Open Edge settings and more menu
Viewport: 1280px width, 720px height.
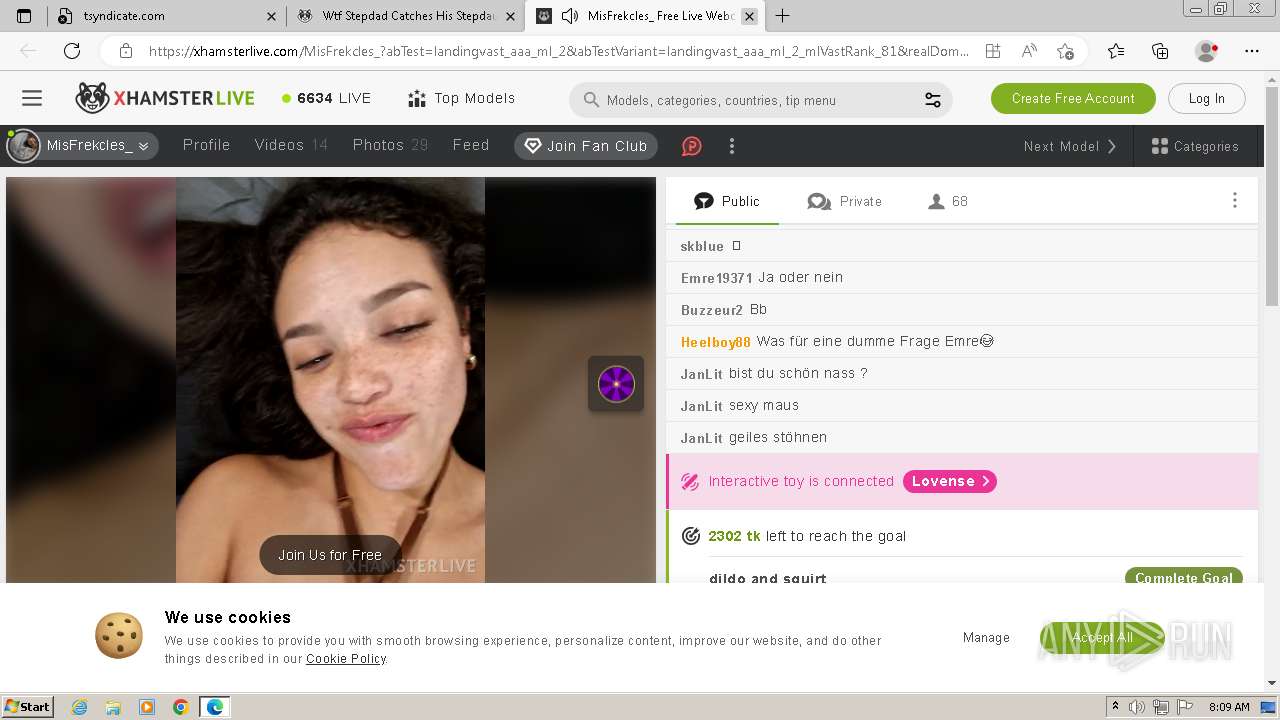(1252, 51)
